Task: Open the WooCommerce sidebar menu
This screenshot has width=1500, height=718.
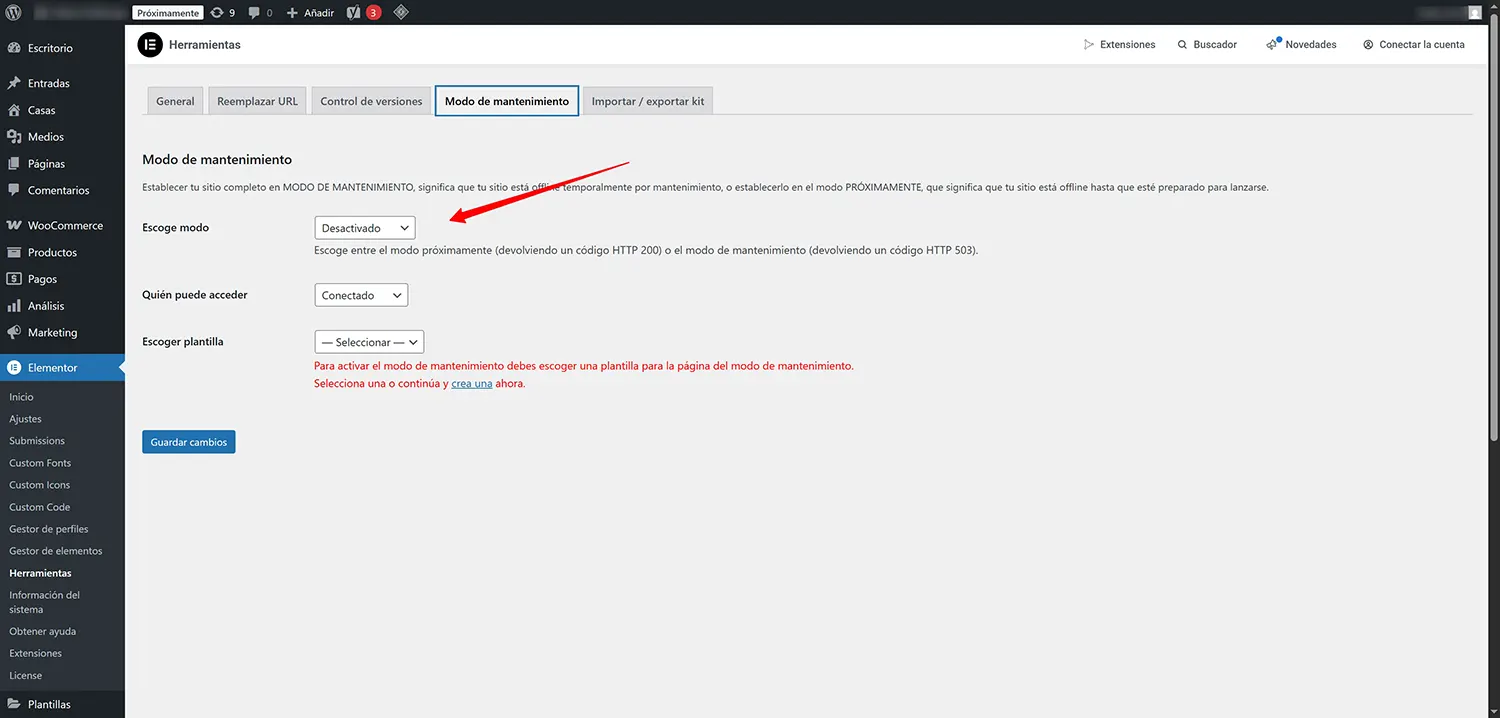Action: tap(64, 226)
